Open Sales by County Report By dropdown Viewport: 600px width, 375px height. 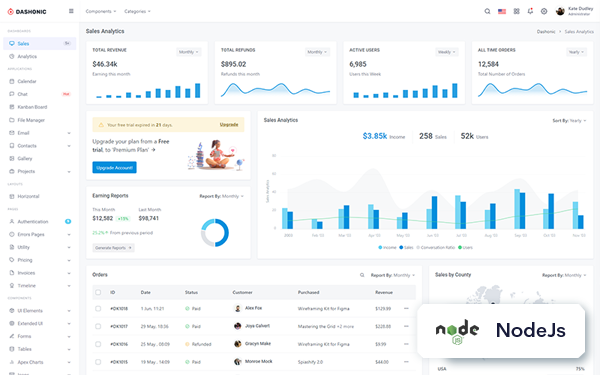[x=564, y=275]
